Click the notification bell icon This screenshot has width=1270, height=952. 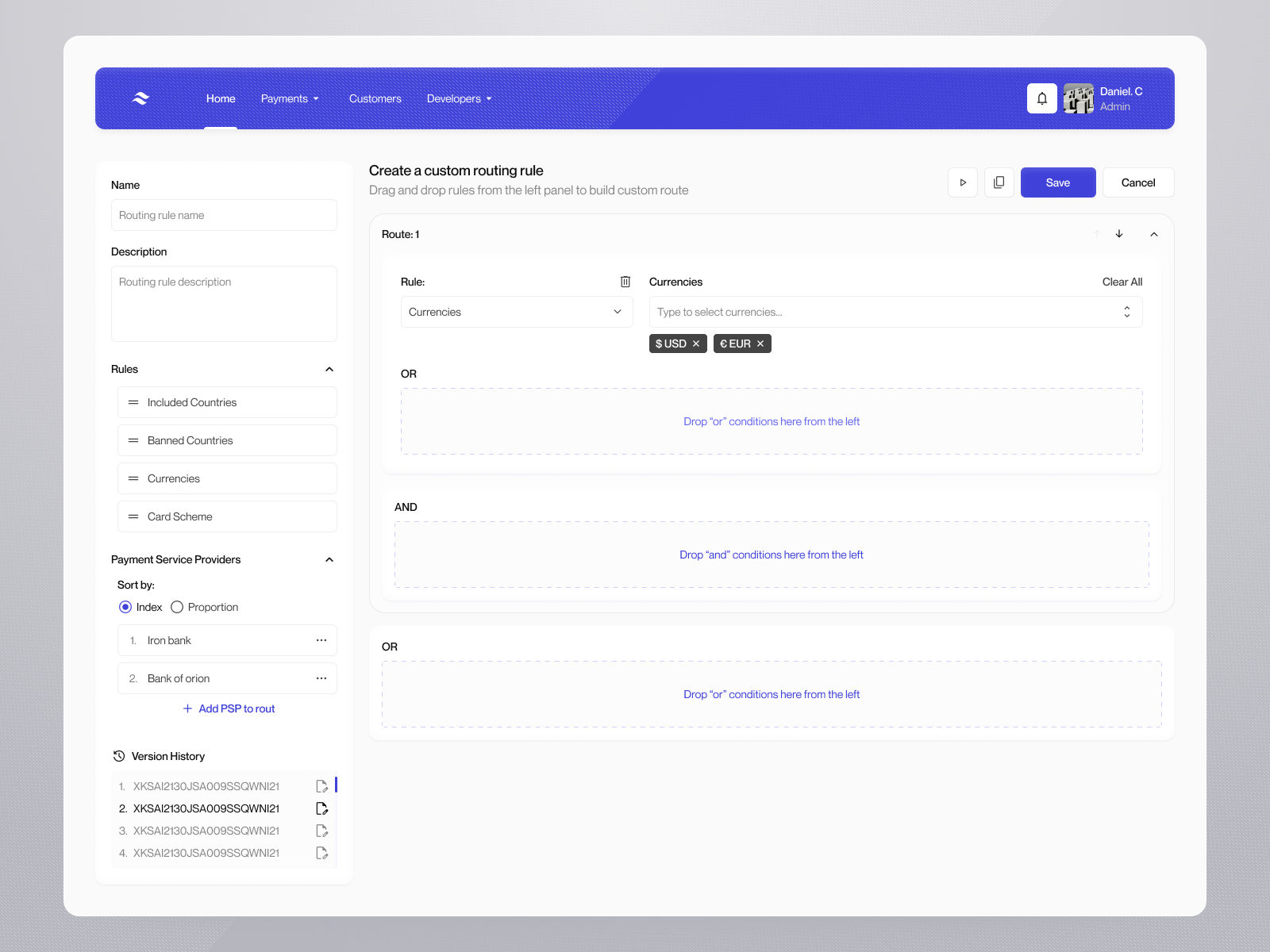tap(1041, 98)
